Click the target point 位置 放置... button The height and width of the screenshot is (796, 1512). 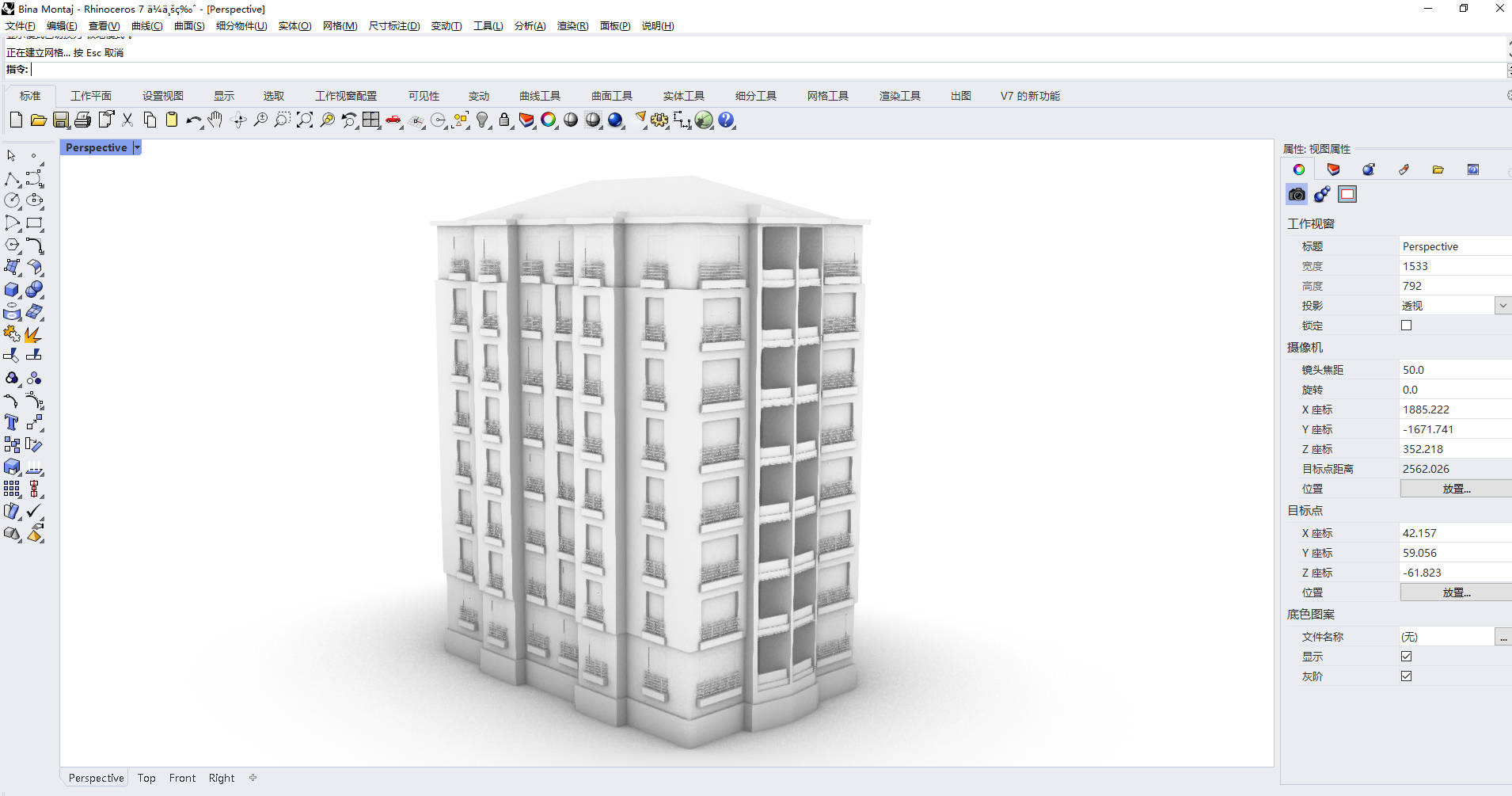click(1456, 592)
